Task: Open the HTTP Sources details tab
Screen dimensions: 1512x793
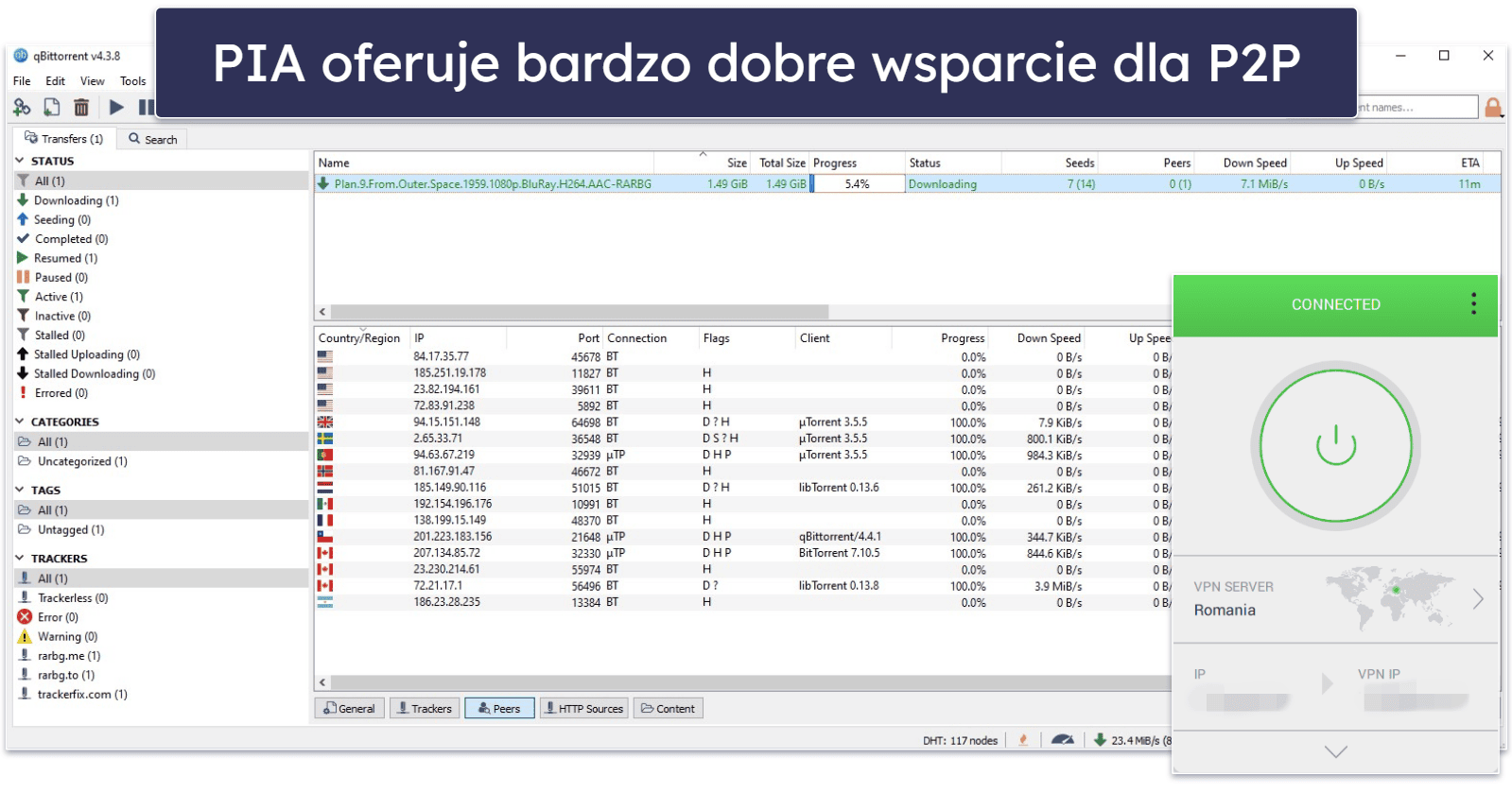Action: point(583,709)
